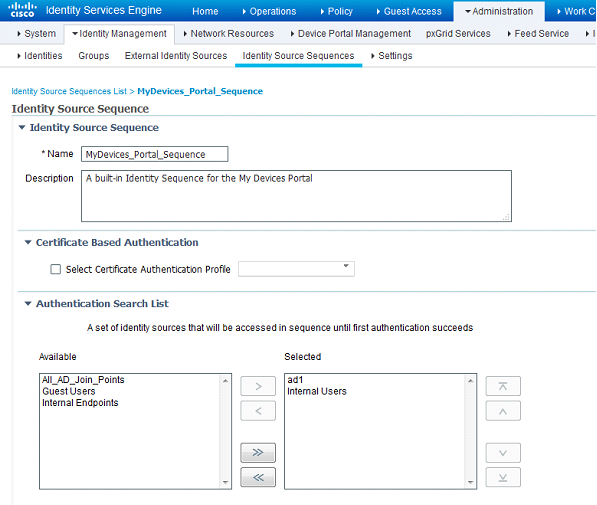The height and width of the screenshot is (505, 597).
Task: Expand Feed Service submenu
Action: click(538, 34)
